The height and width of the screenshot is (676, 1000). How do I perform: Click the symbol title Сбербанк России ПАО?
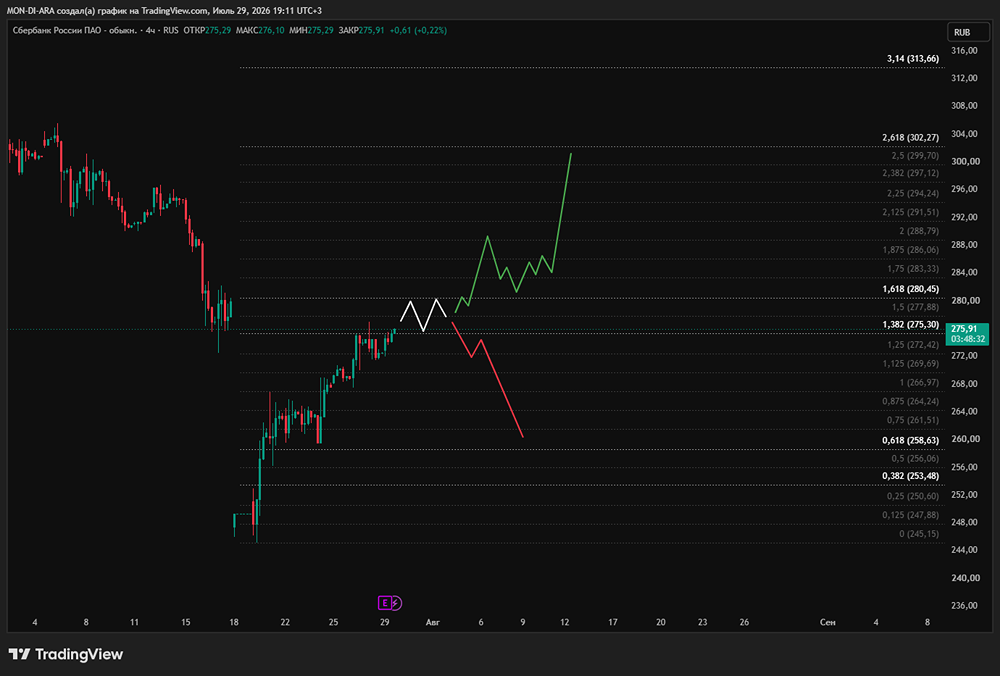(x=59, y=30)
